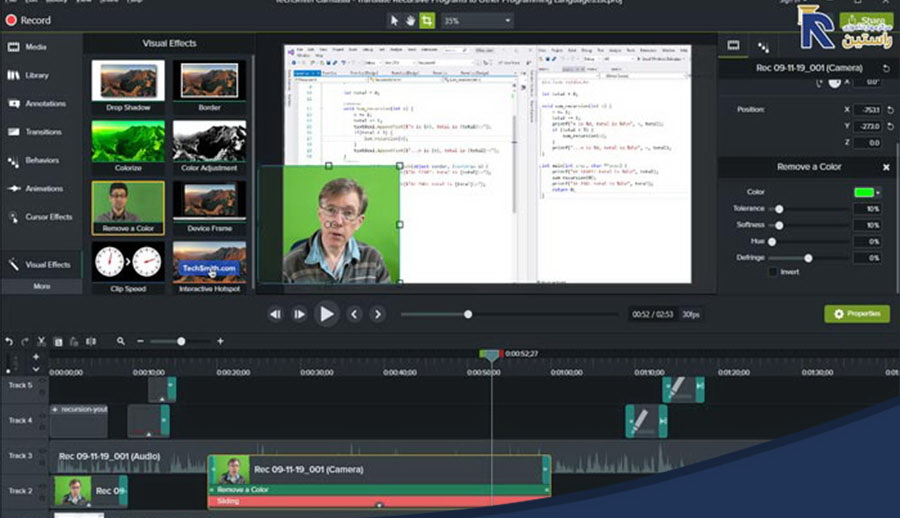
Task: Open the Color picker dropdown arrow
Action: (878, 192)
